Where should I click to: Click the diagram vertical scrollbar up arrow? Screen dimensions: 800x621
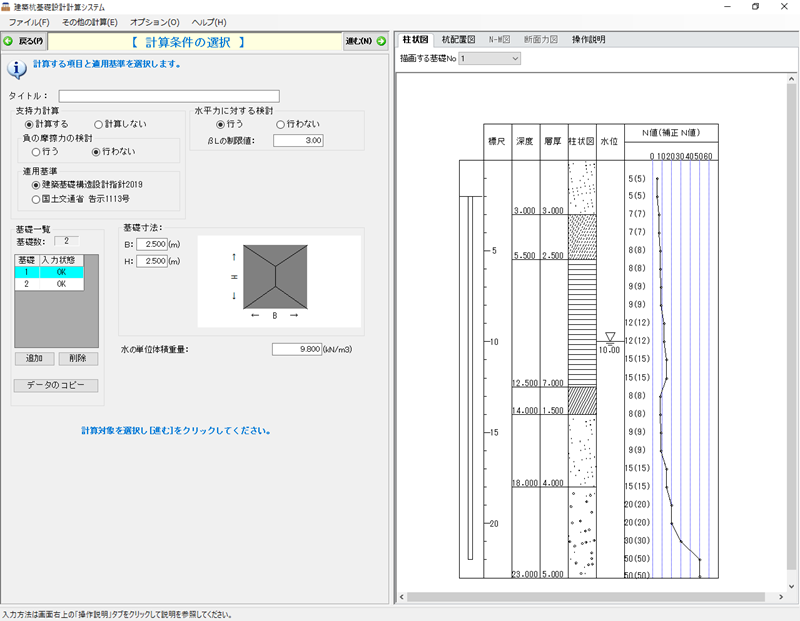(792, 80)
